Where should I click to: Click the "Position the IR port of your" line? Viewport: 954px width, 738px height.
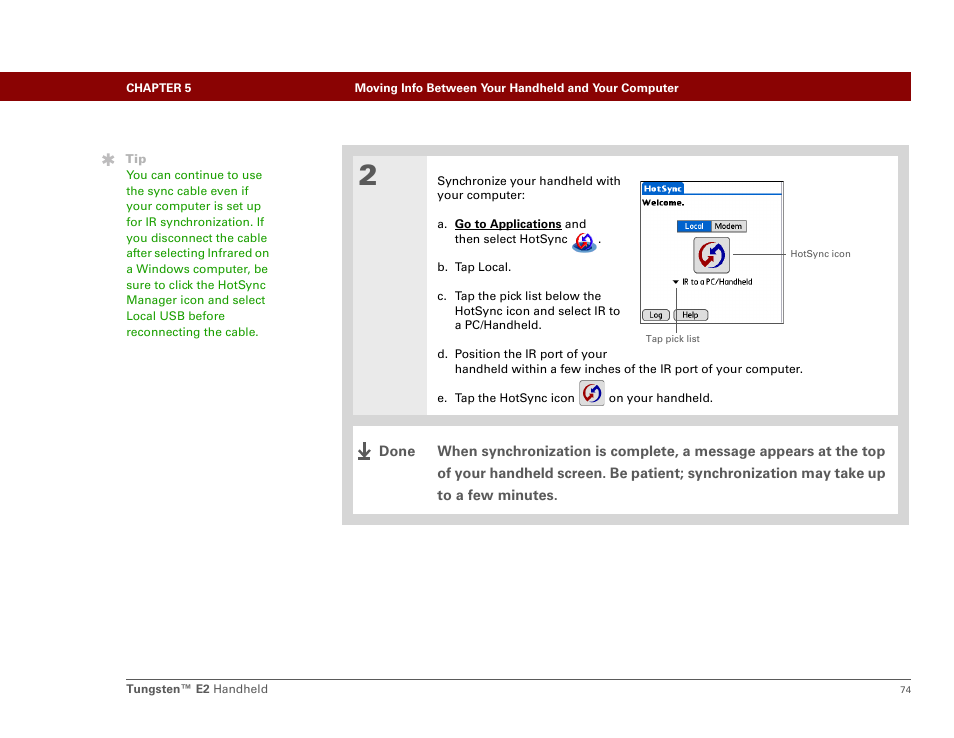(531, 354)
